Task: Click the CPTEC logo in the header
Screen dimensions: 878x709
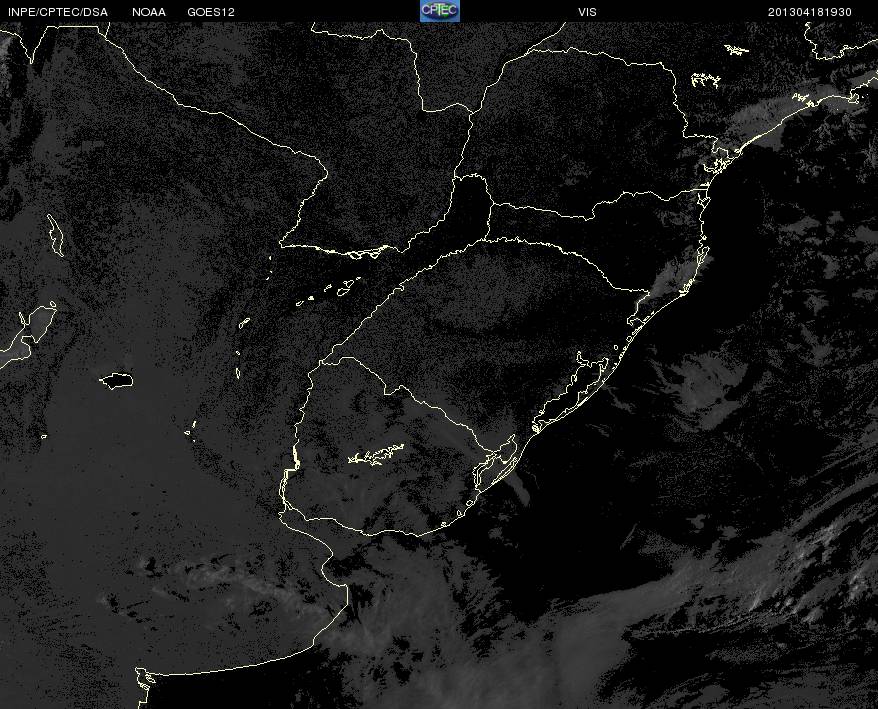Action: pyautogui.click(x=440, y=11)
